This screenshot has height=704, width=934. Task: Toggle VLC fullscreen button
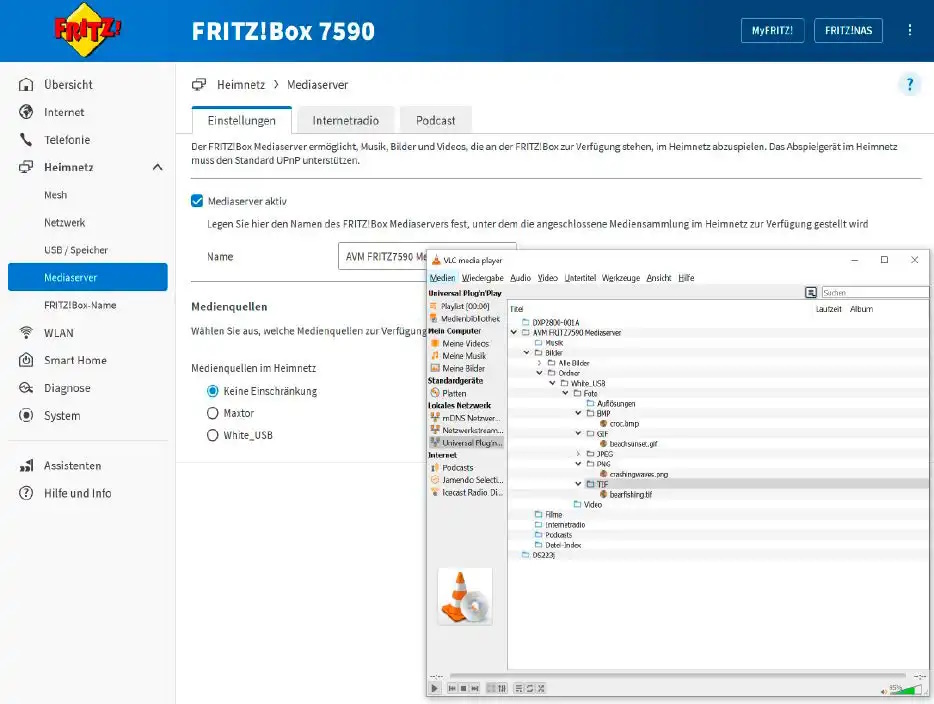coord(491,689)
